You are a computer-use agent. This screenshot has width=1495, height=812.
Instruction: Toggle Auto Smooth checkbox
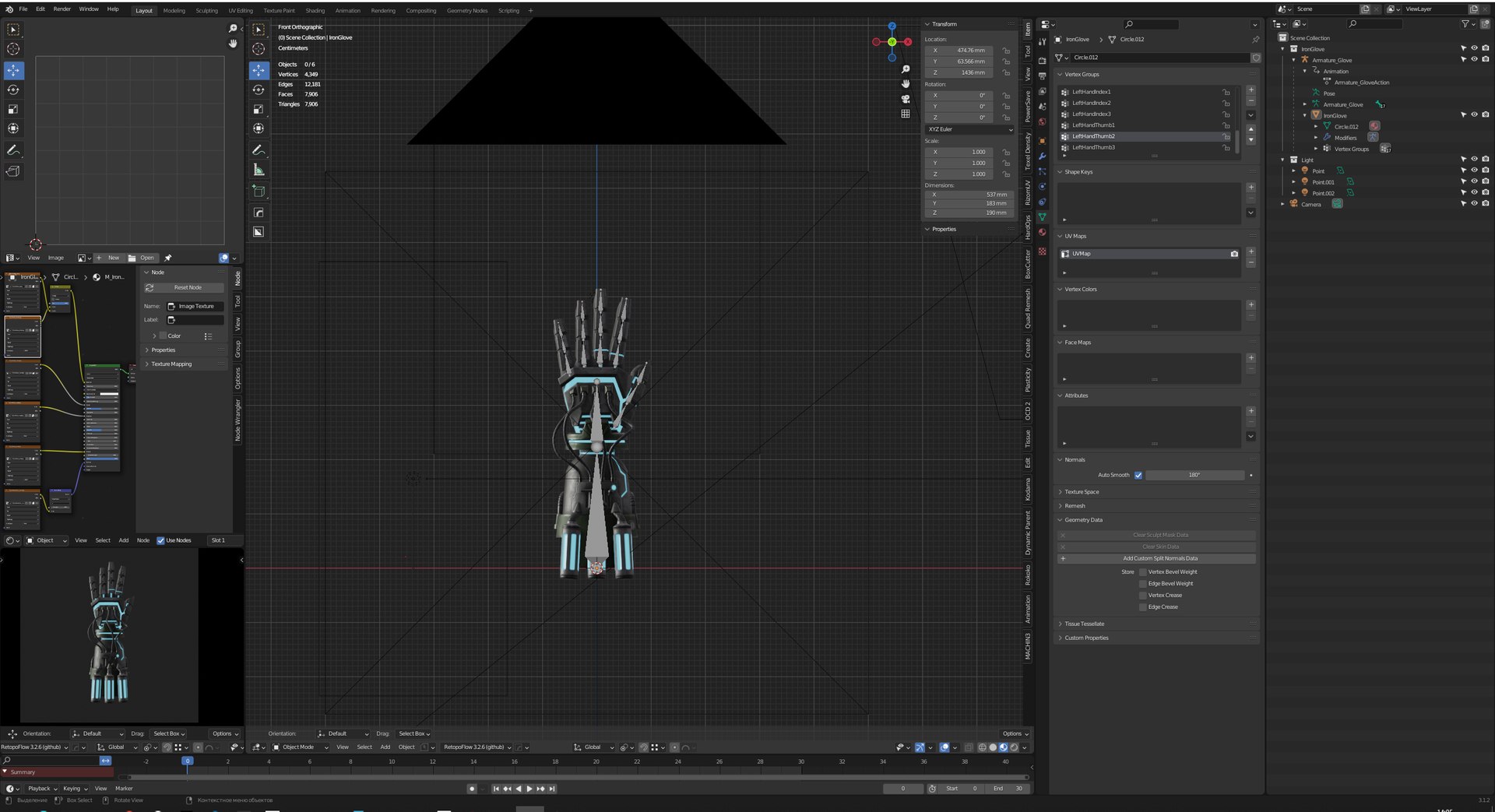[x=1138, y=475]
